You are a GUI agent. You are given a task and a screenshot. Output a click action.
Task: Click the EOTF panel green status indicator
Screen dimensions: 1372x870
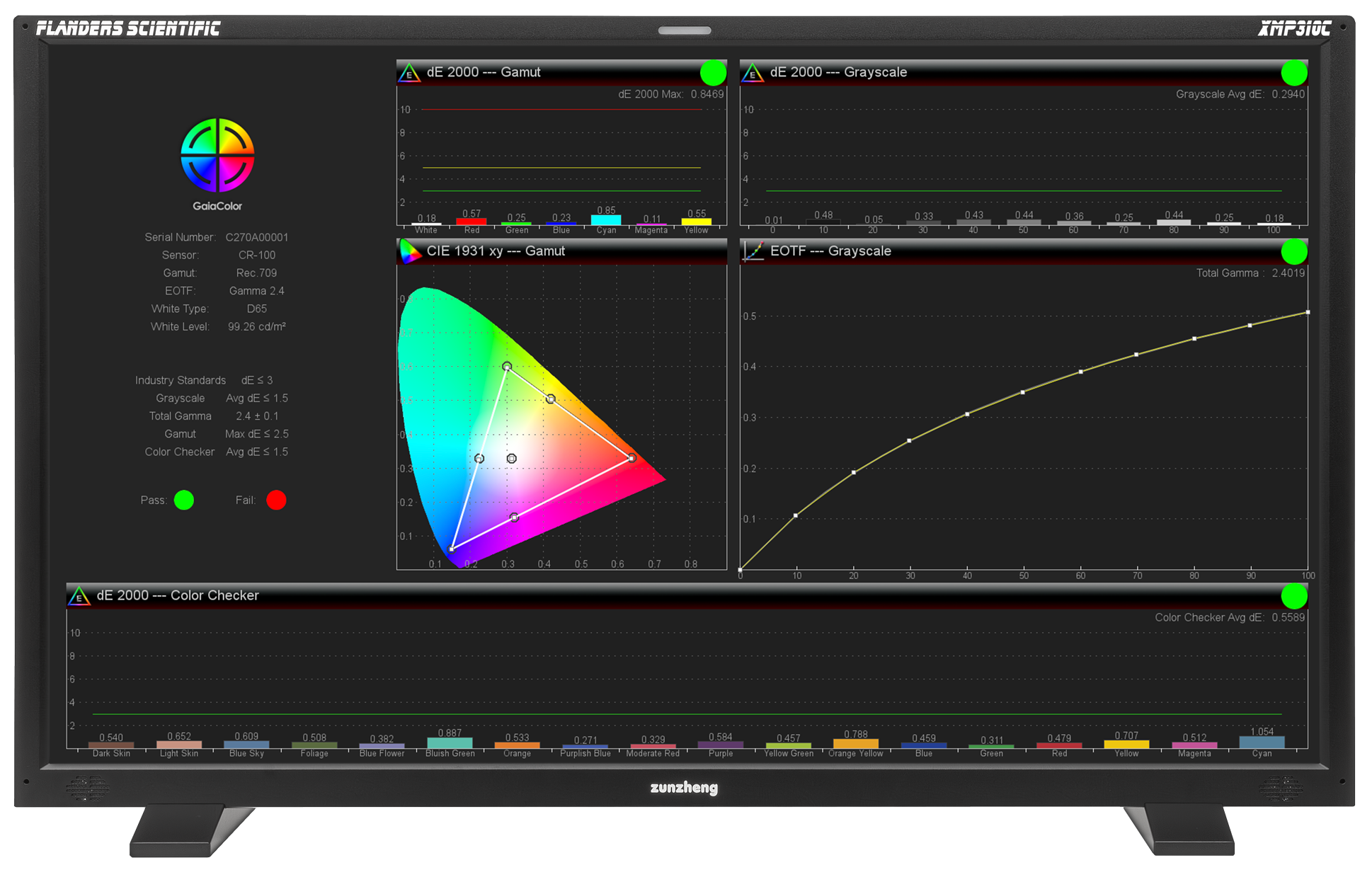tap(1294, 251)
